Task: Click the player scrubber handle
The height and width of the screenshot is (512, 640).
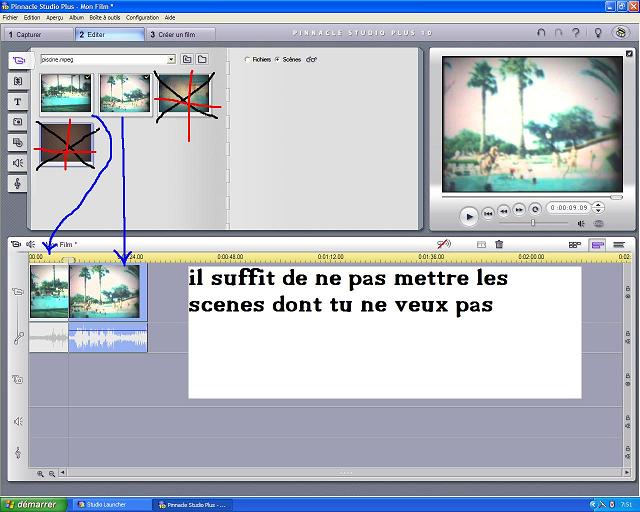Action: (x=616, y=197)
